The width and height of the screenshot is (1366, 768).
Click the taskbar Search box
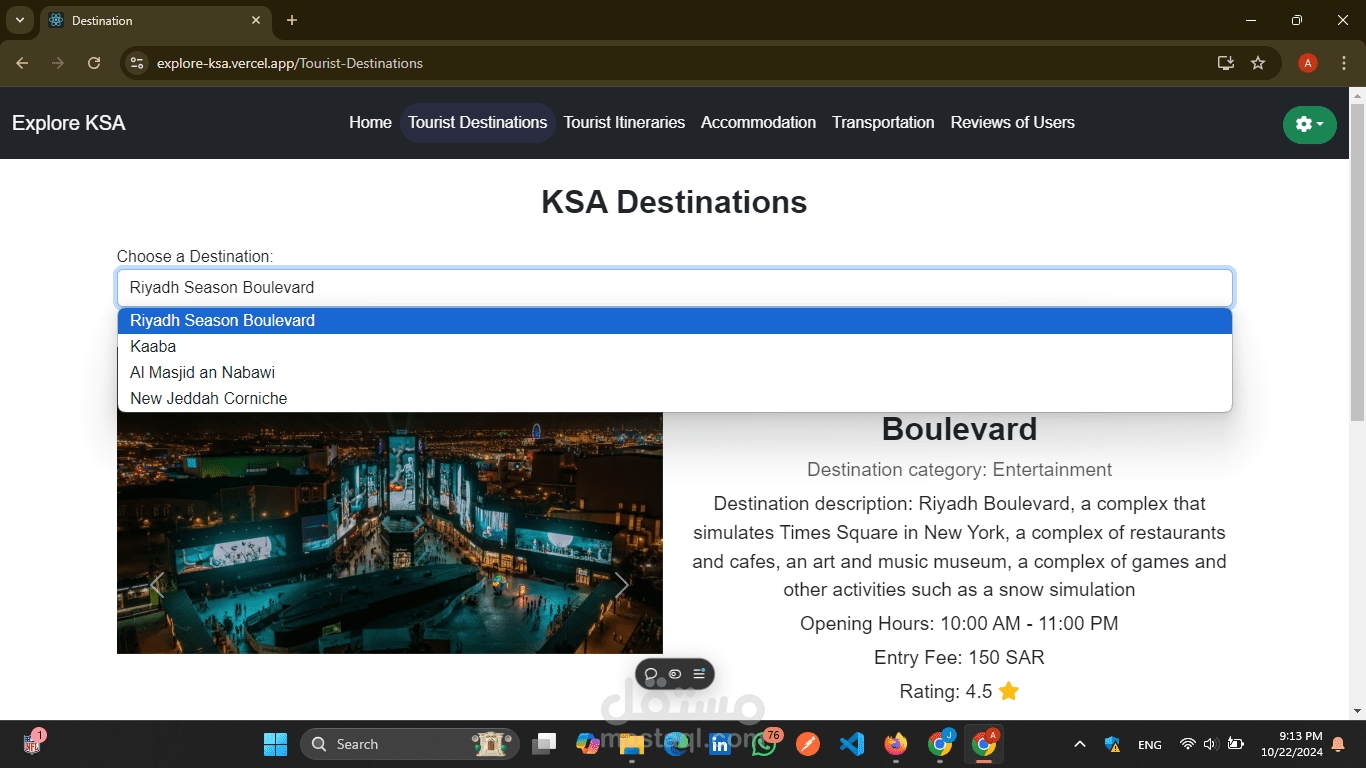[x=410, y=744]
